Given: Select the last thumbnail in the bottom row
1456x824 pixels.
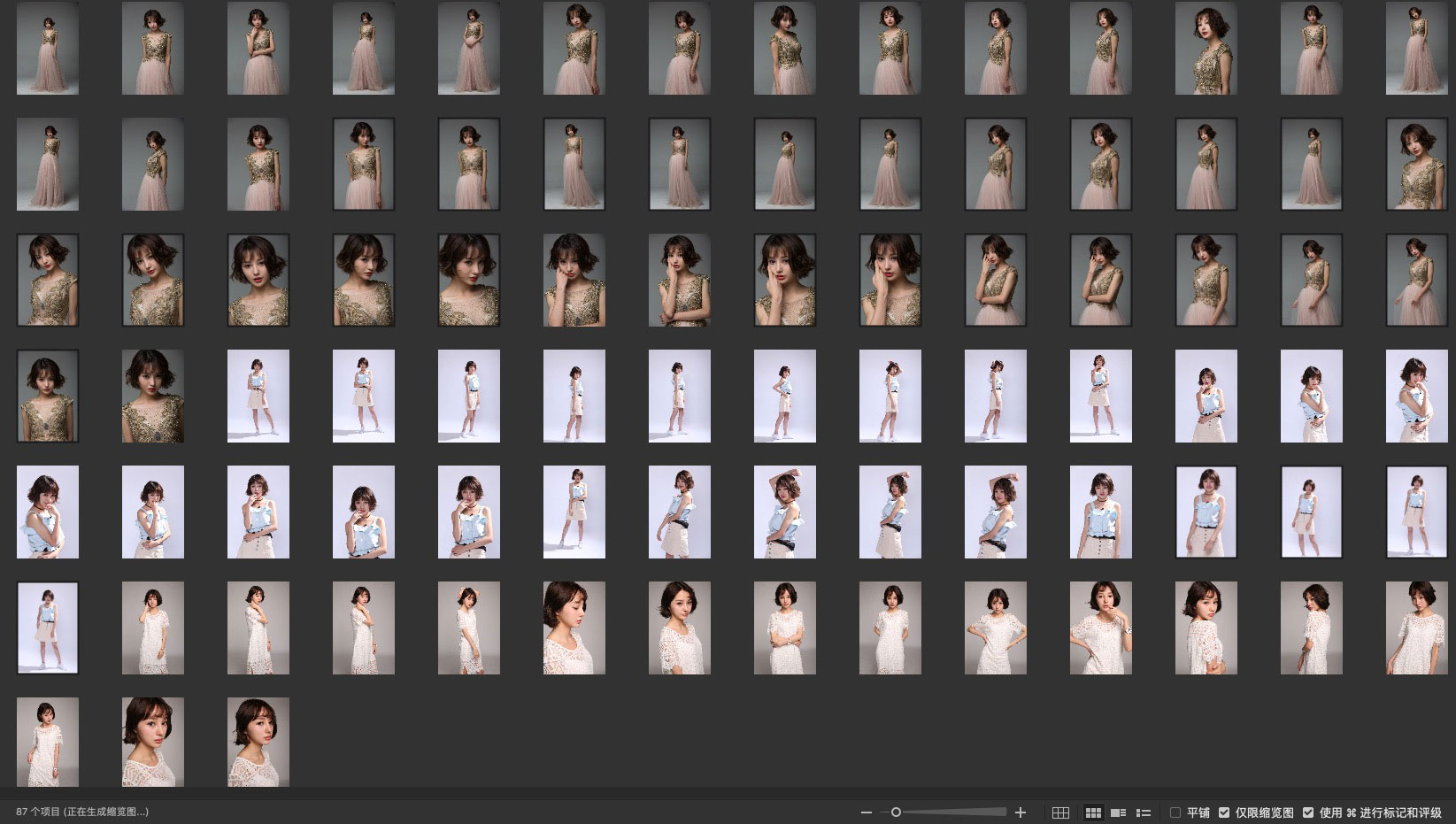Looking at the screenshot, I should coord(258,742).
